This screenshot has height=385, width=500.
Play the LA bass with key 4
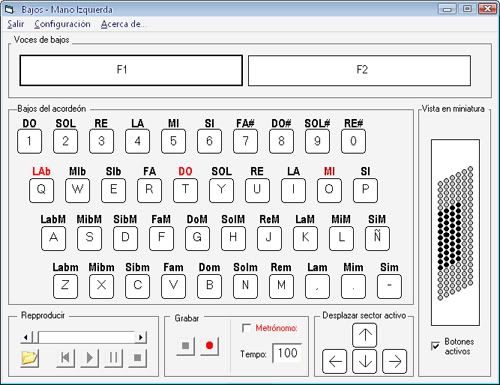[x=138, y=141]
